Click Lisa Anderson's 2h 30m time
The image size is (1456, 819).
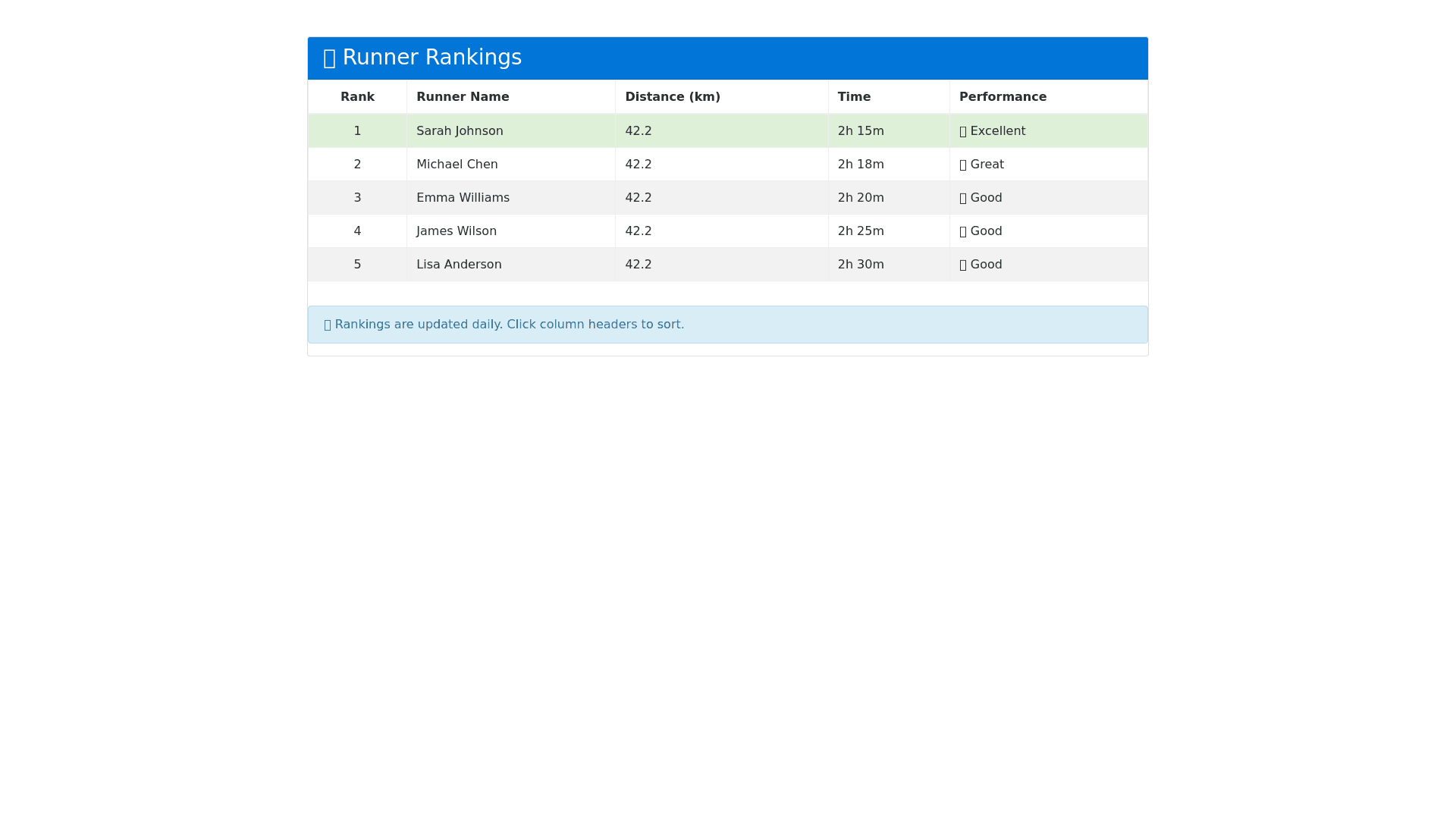pos(861,265)
